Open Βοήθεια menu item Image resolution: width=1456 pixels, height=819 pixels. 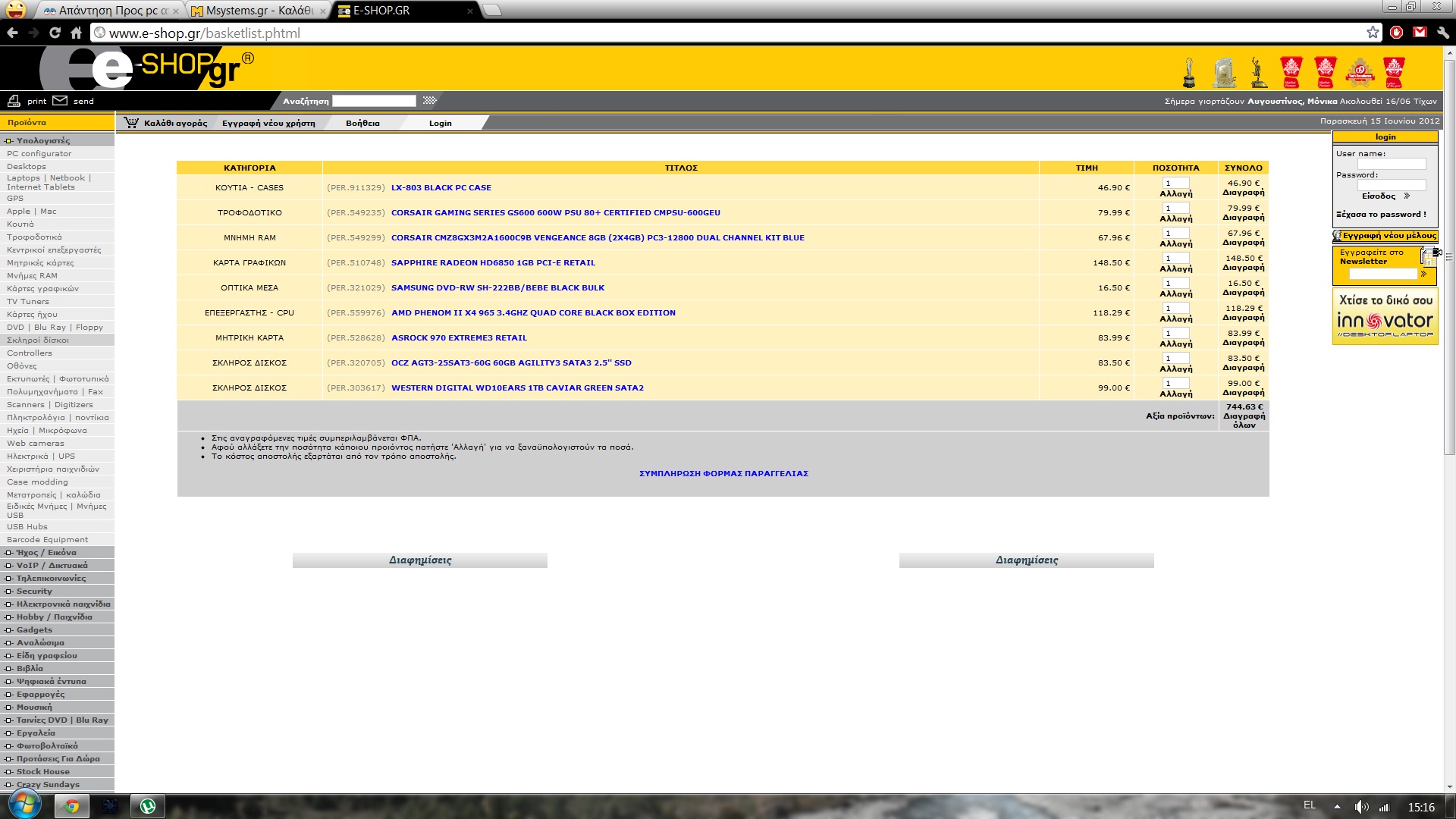pyautogui.click(x=362, y=123)
